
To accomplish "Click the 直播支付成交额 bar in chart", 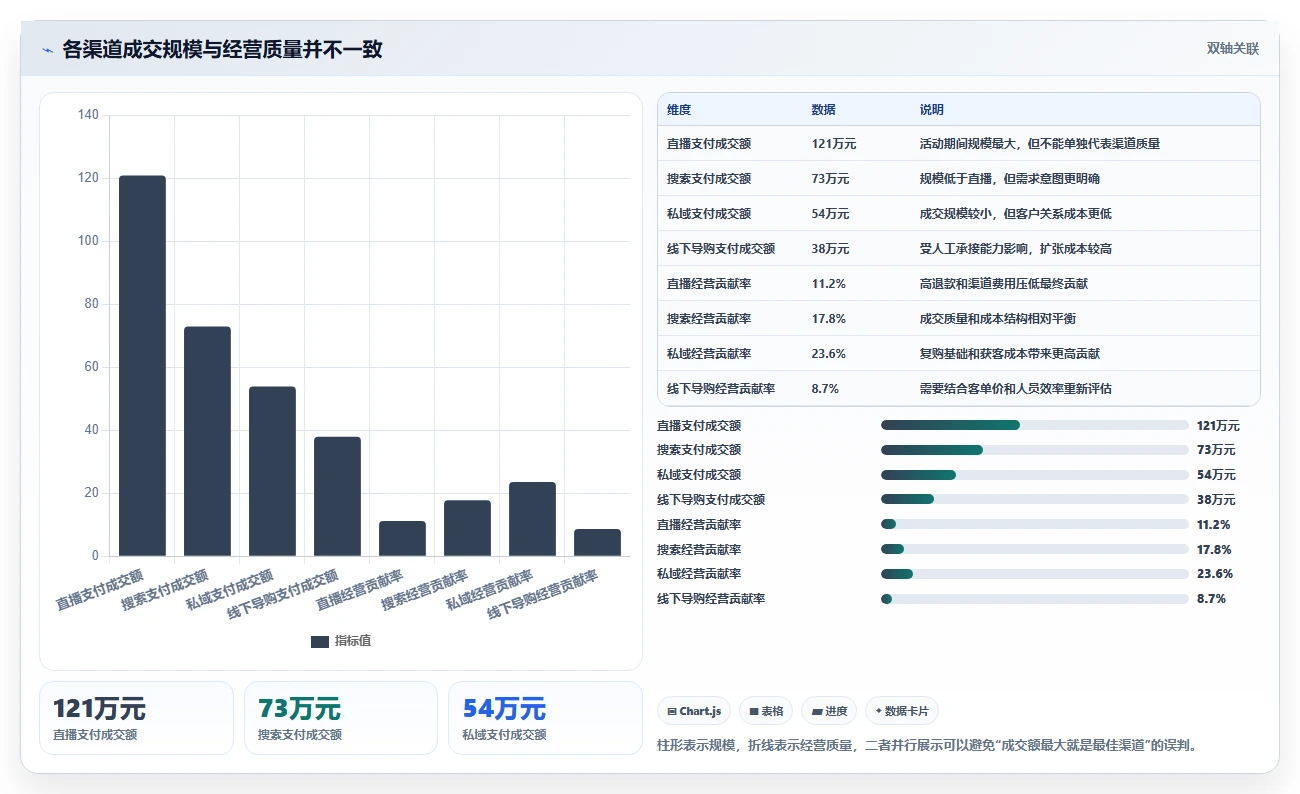I will pyautogui.click(x=142, y=366).
